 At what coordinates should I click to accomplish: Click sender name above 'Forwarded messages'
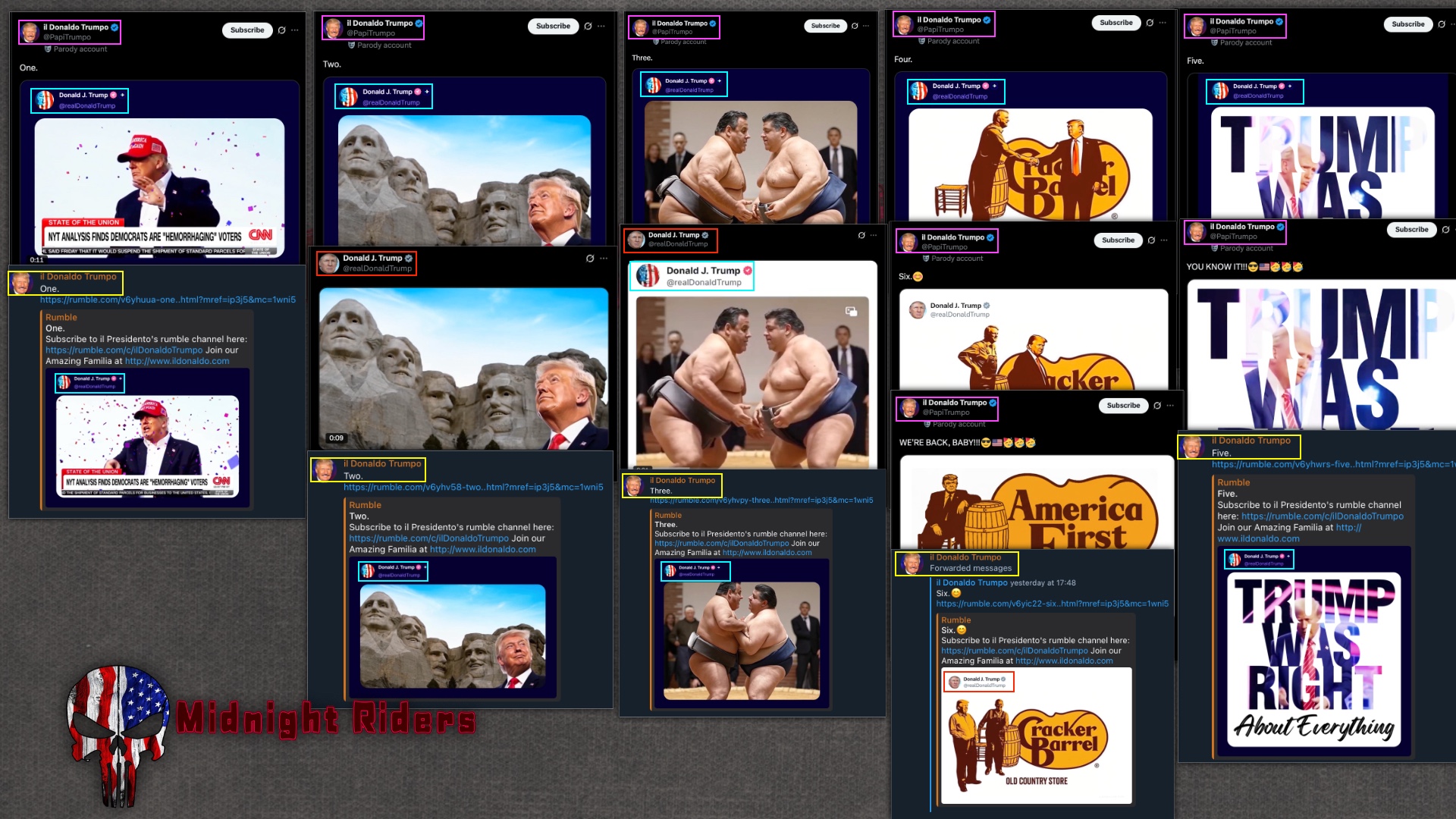[965, 557]
